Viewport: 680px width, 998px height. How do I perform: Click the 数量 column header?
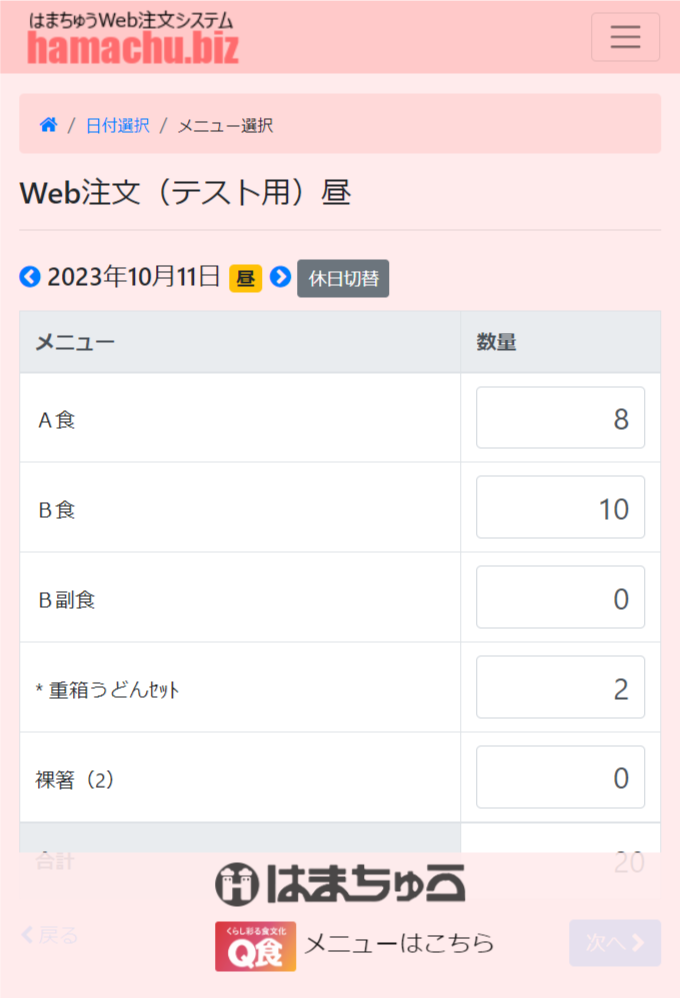[x=496, y=342]
